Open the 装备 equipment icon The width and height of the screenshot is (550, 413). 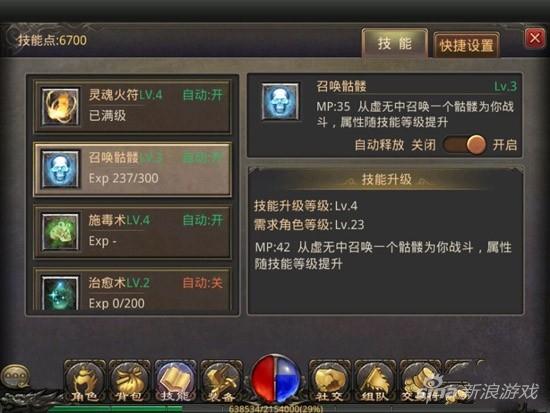(x=221, y=382)
